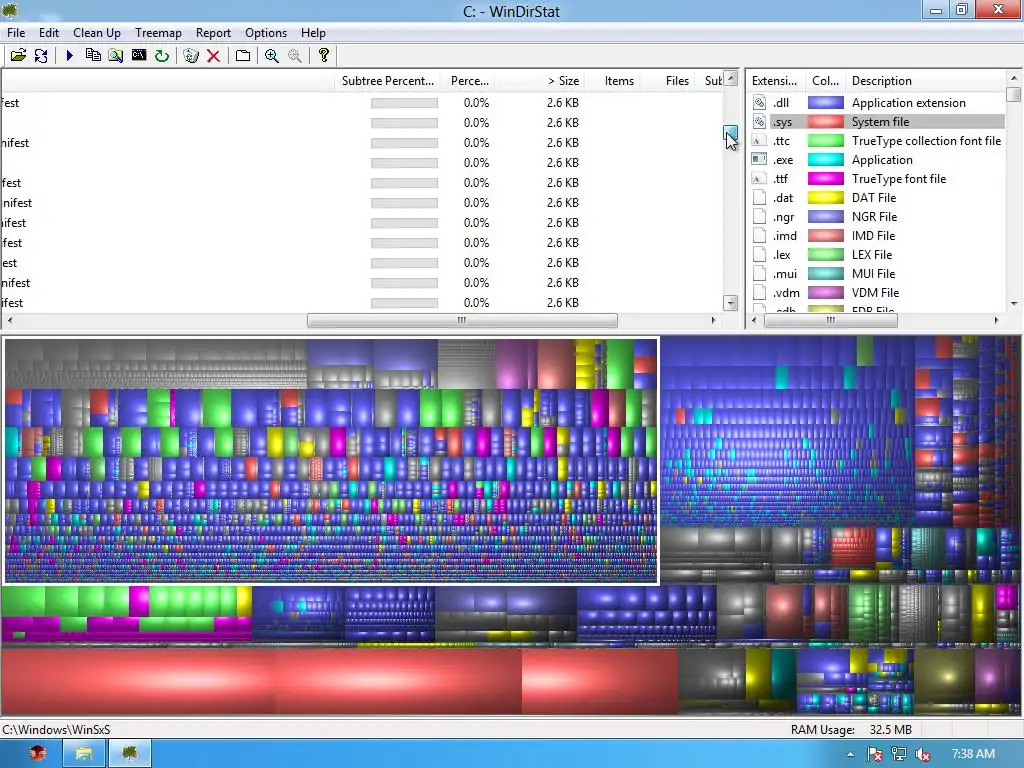
Task: Click the Command Prompt Here icon
Action: (x=138, y=56)
